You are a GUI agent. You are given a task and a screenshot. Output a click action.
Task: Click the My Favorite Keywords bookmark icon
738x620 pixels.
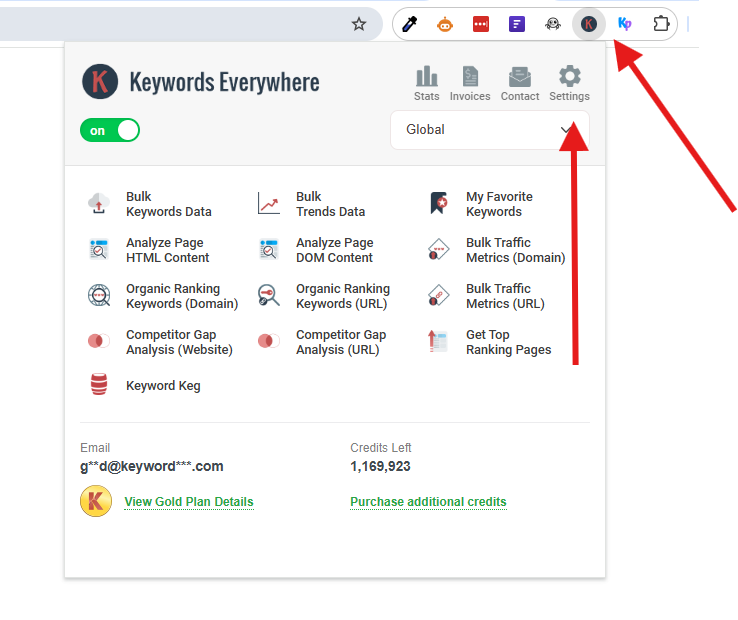[439, 203]
